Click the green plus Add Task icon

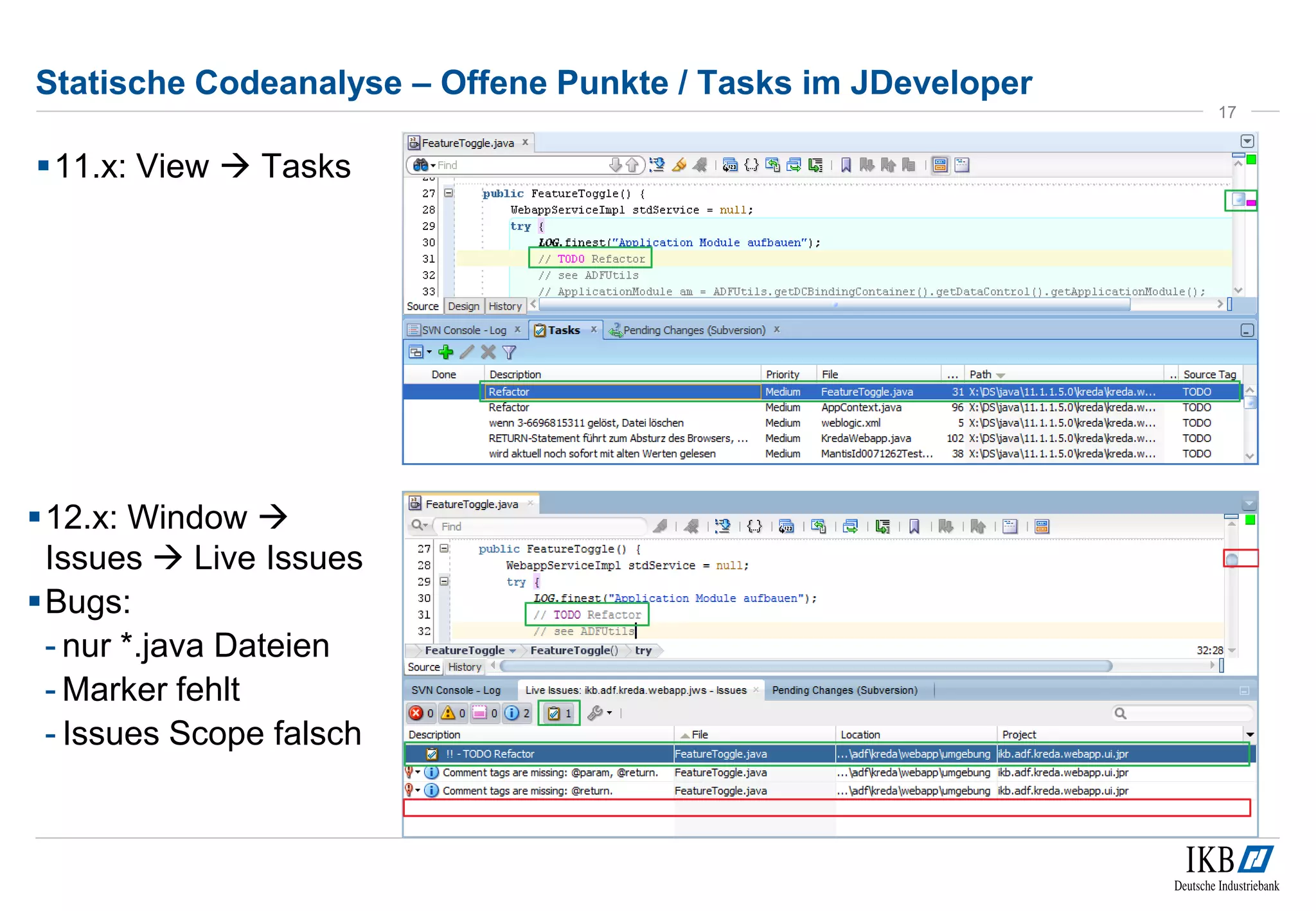(445, 352)
